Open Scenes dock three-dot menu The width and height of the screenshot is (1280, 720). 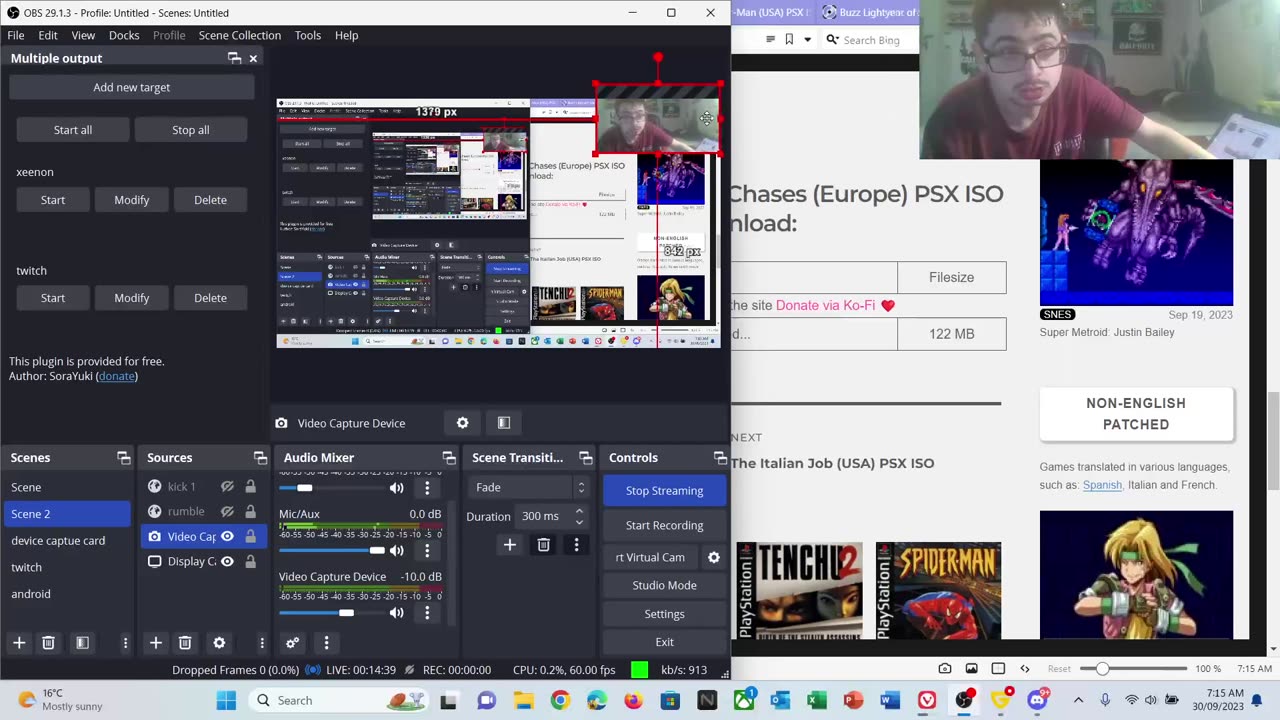(x=125, y=643)
